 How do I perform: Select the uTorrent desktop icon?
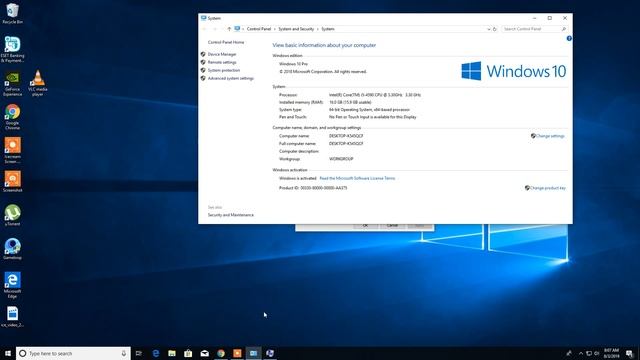point(12,215)
